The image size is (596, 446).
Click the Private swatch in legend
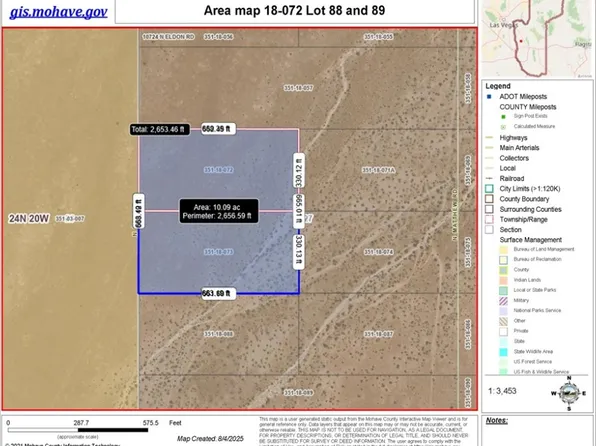click(503, 332)
